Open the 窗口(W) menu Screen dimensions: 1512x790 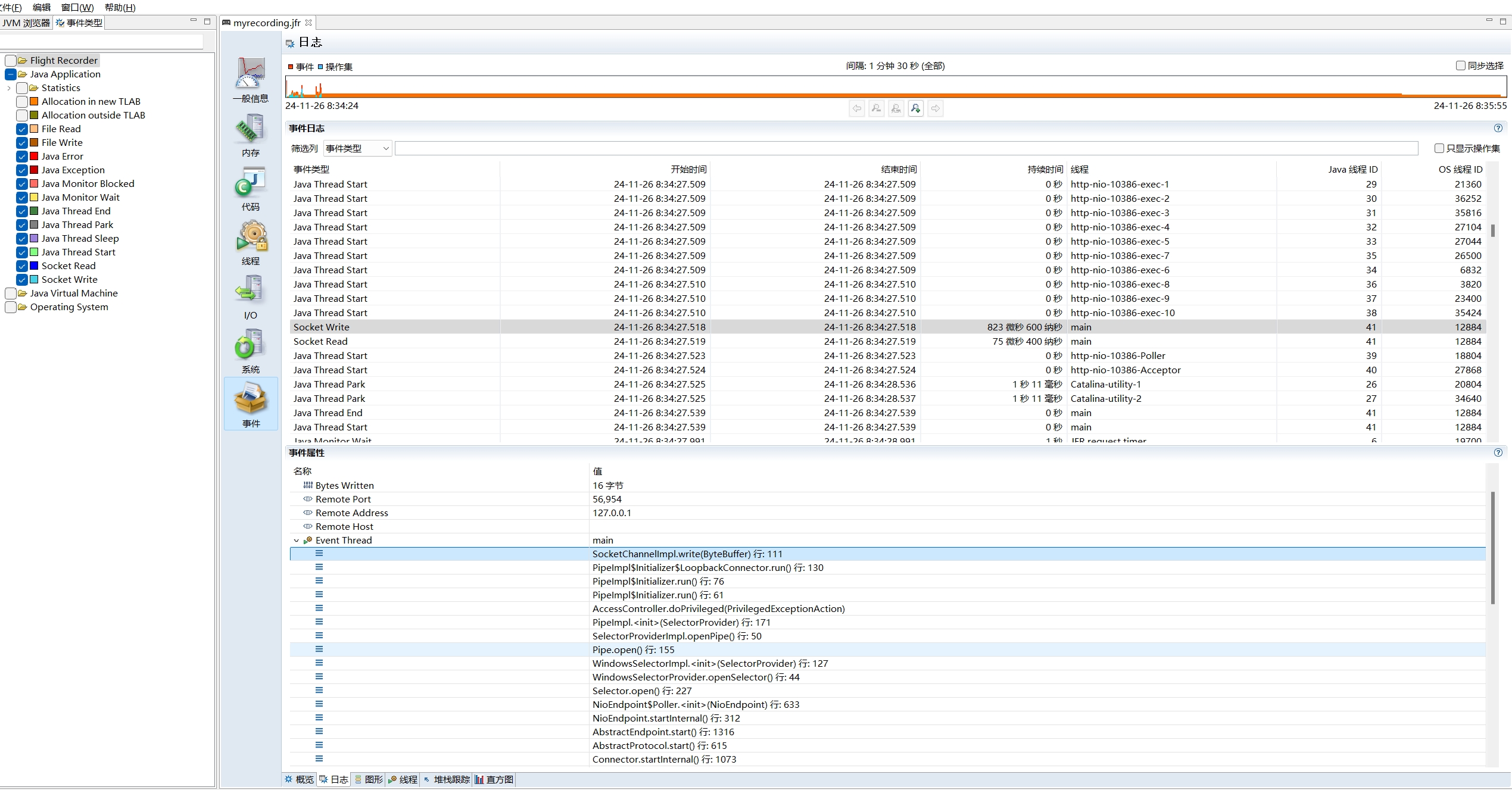[x=77, y=7]
